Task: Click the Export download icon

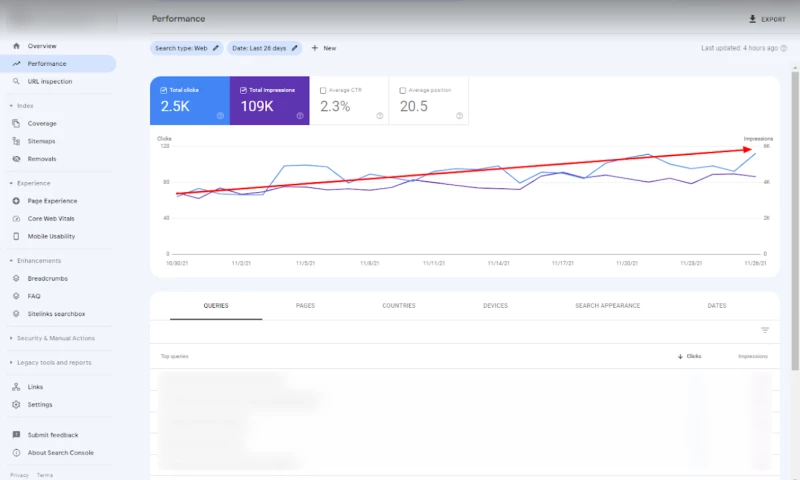Action: [x=752, y=19]
